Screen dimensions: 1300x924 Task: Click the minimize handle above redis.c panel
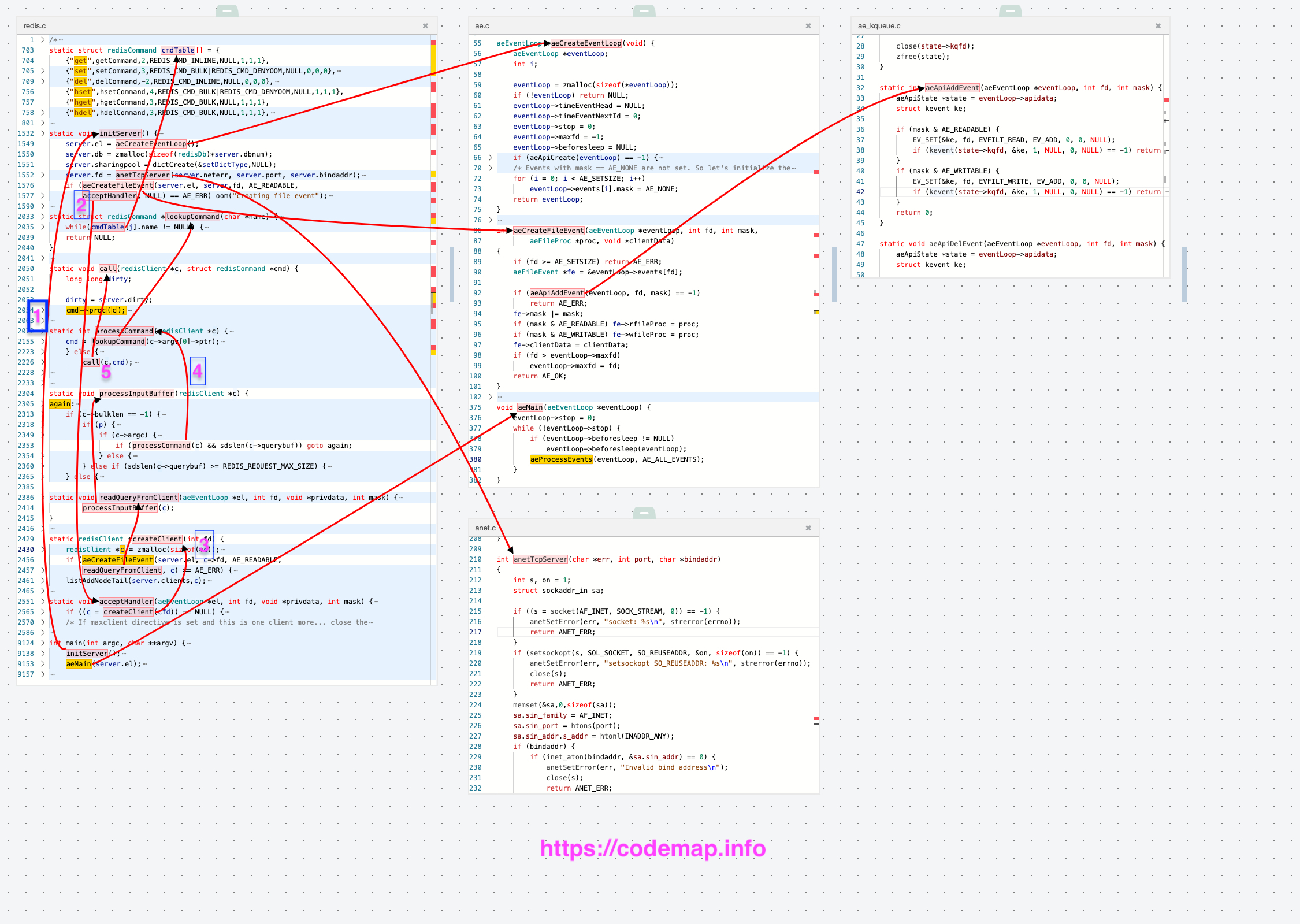[227, 11]
